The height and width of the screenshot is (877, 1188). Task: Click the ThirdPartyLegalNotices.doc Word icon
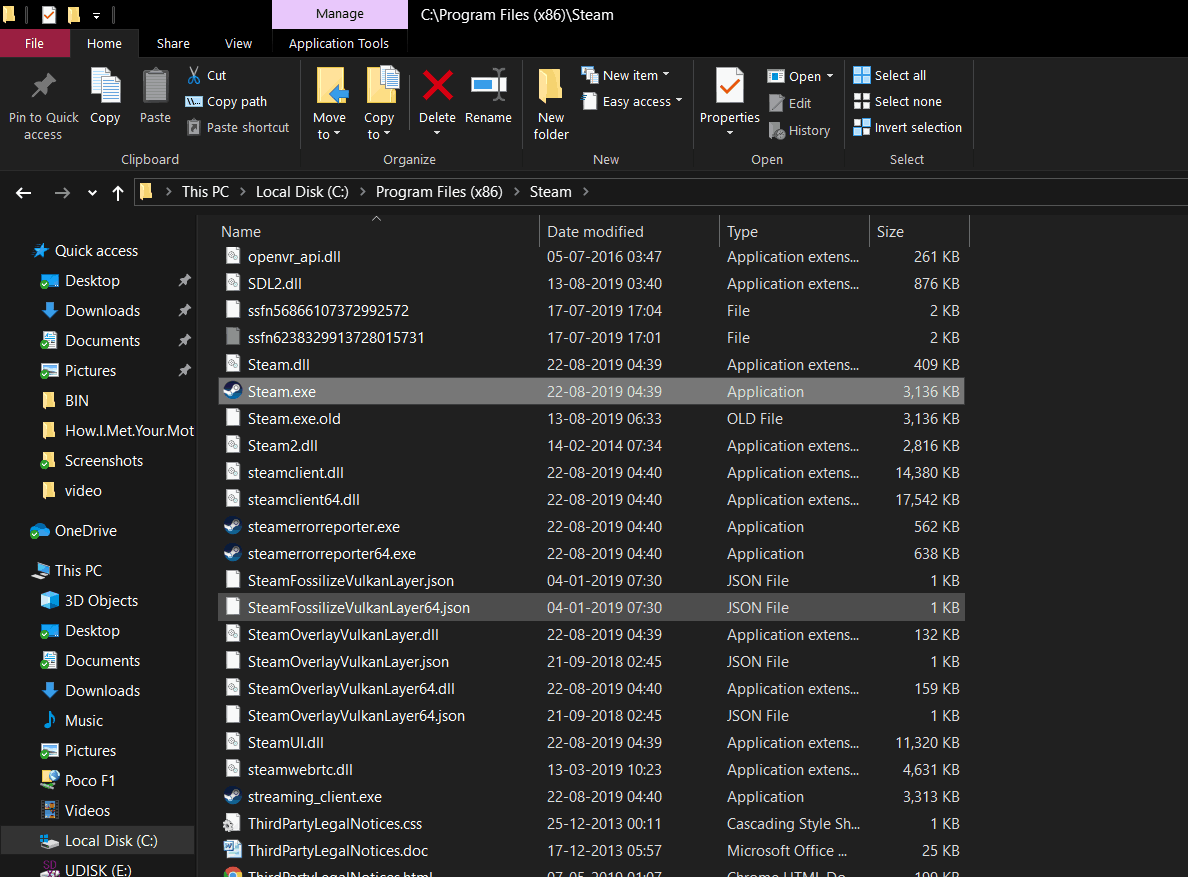pyautogui.click(x=233, y=850)
